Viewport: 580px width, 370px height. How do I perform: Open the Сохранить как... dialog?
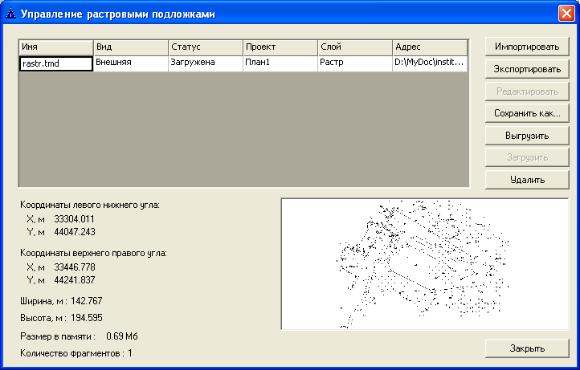(x=527, y=113)
